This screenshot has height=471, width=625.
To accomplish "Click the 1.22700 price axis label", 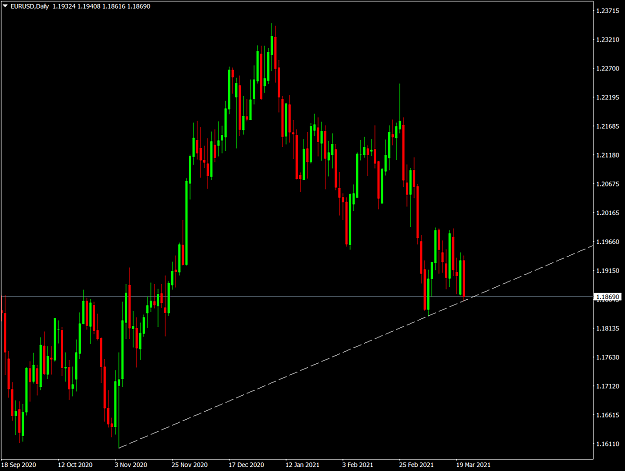I will tap(608, 69).
